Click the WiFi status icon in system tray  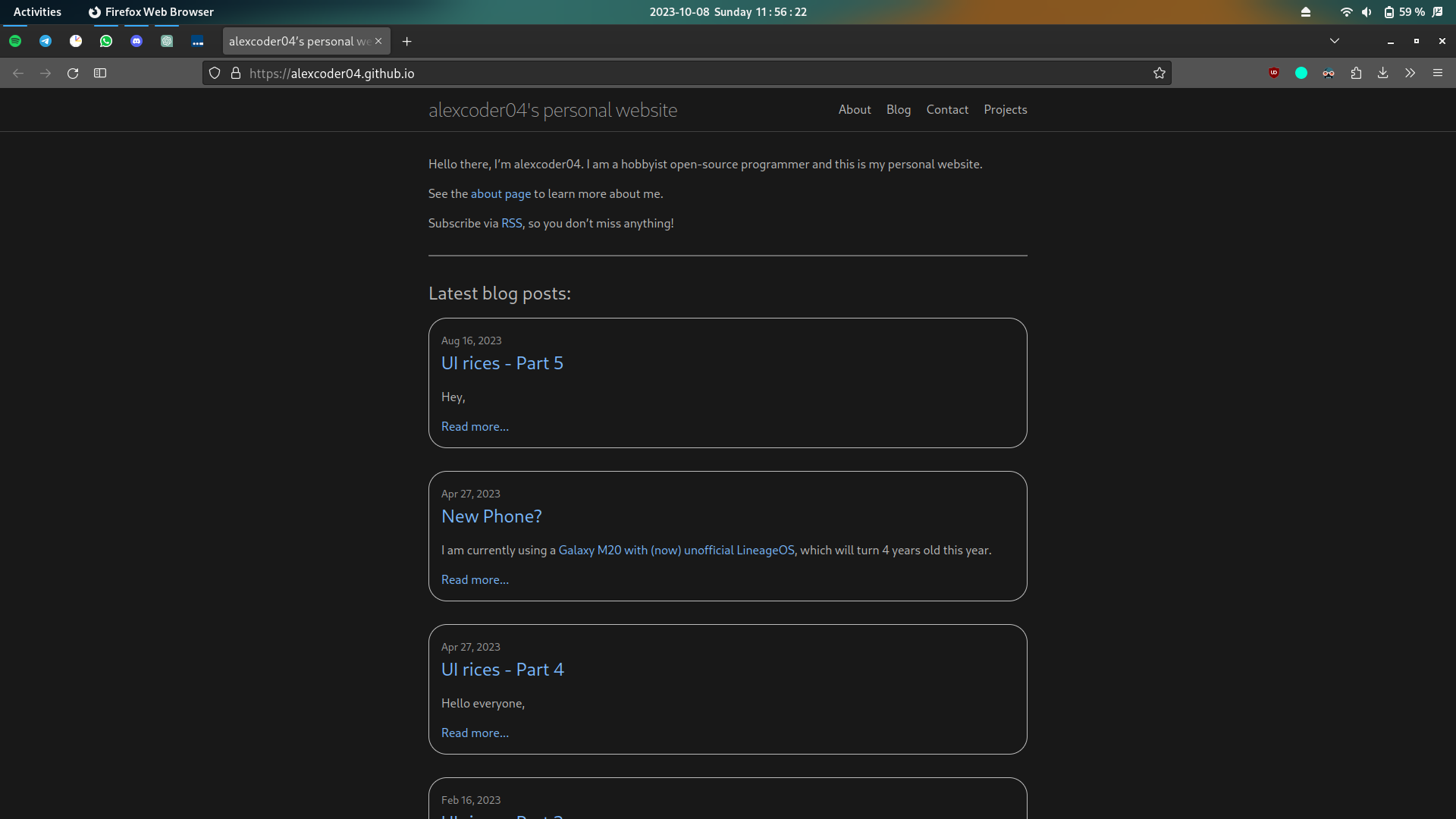tap(1345, 11)
